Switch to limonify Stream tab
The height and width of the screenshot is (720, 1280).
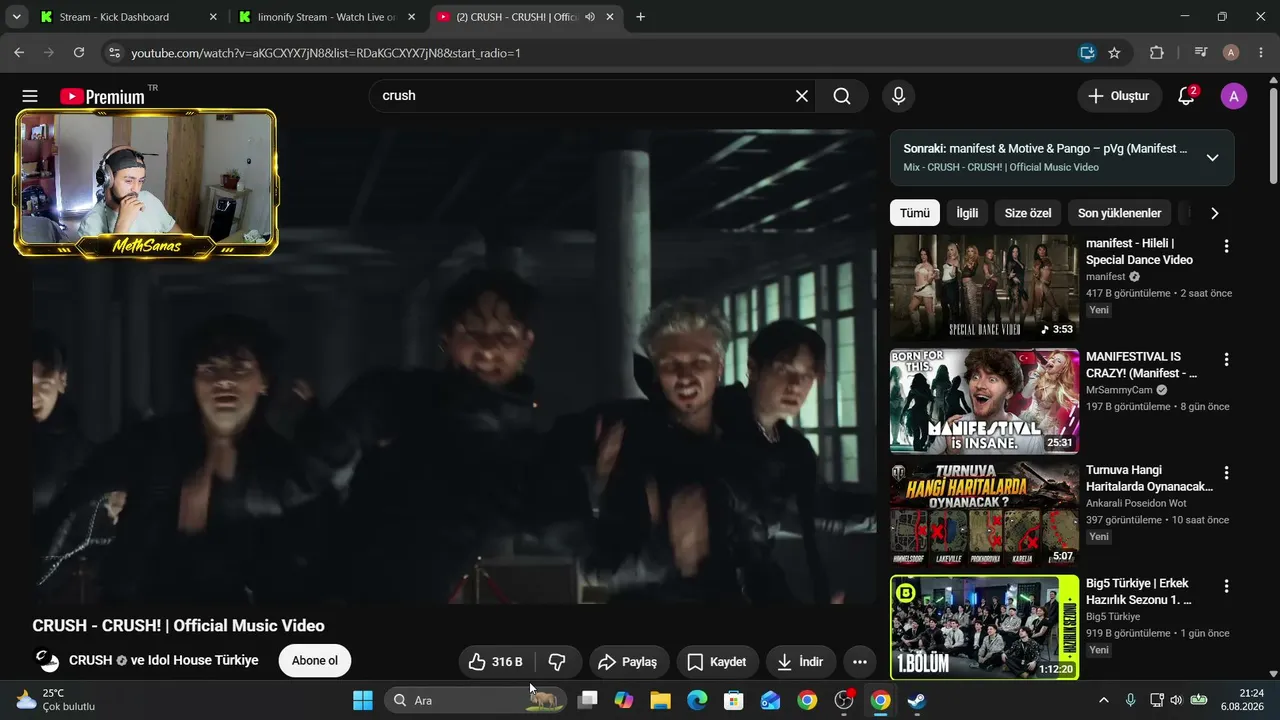pyautogui.click(x=326, y=17)
